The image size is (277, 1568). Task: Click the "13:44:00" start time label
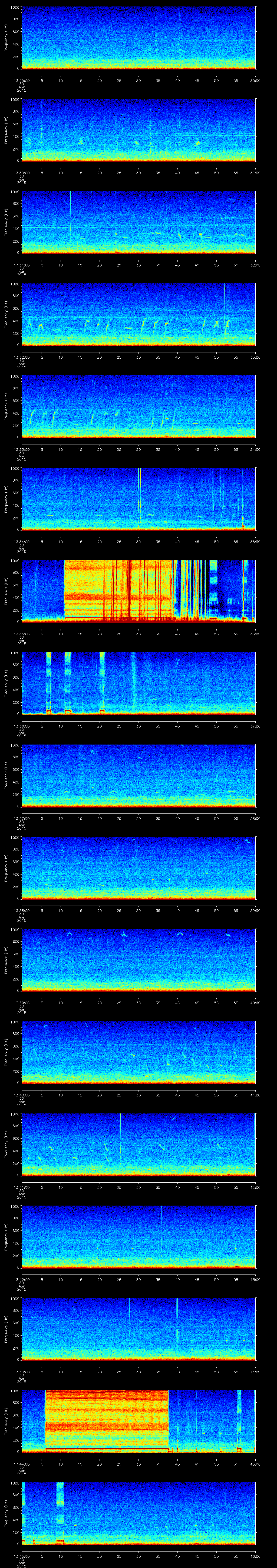pos(21,1463)
